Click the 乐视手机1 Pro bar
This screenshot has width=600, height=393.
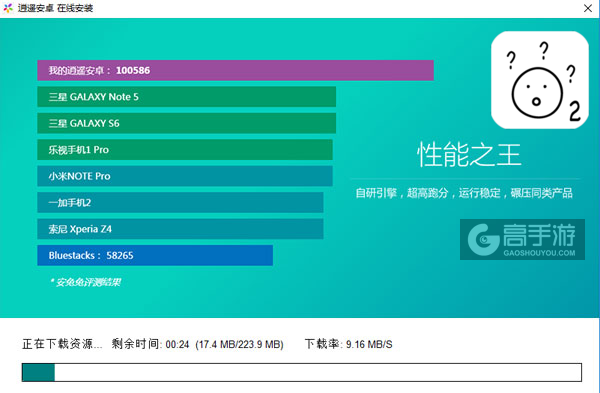pos(185,150)
